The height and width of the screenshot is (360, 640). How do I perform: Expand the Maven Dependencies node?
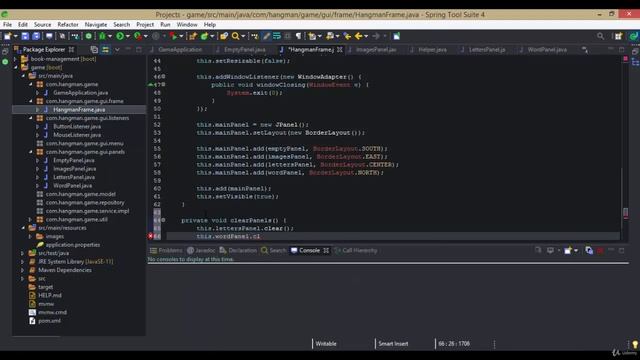[23, 270]
